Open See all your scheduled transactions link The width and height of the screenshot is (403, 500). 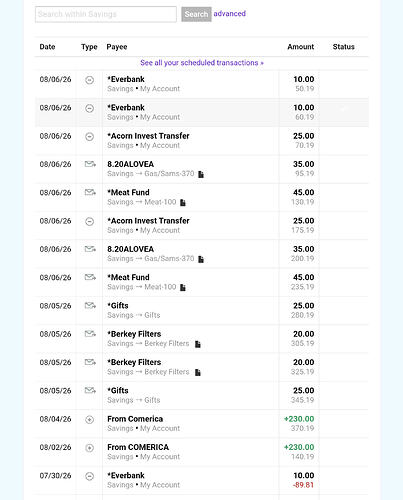pyautogui.click(x=202, y=63)
